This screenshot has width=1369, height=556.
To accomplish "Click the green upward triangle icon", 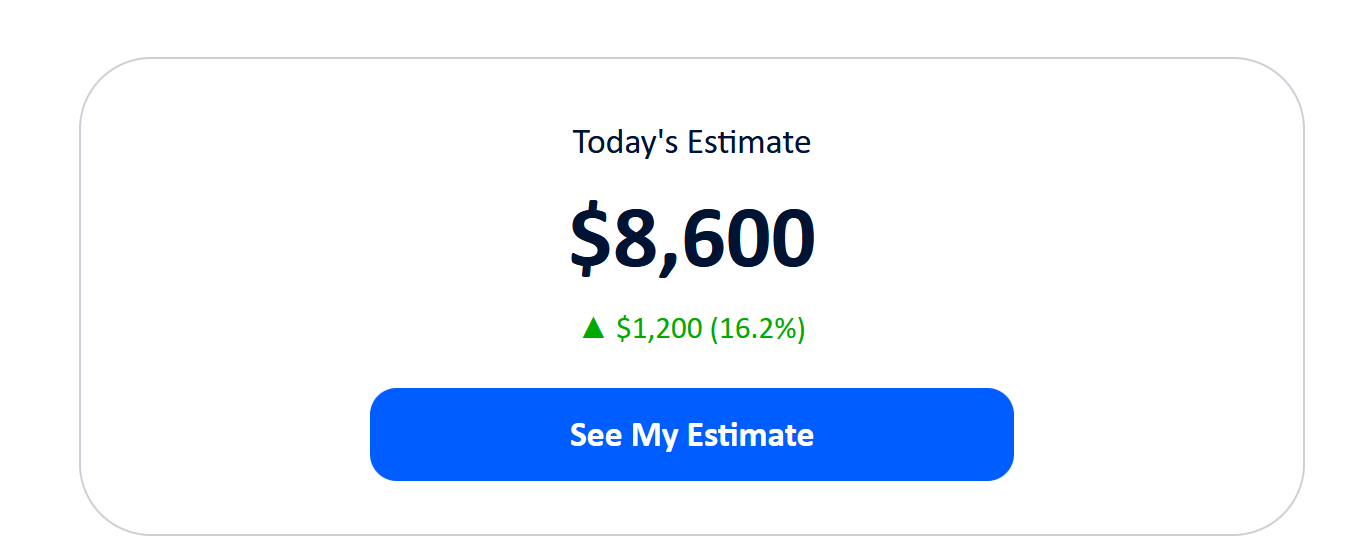I will click(593, 328).
